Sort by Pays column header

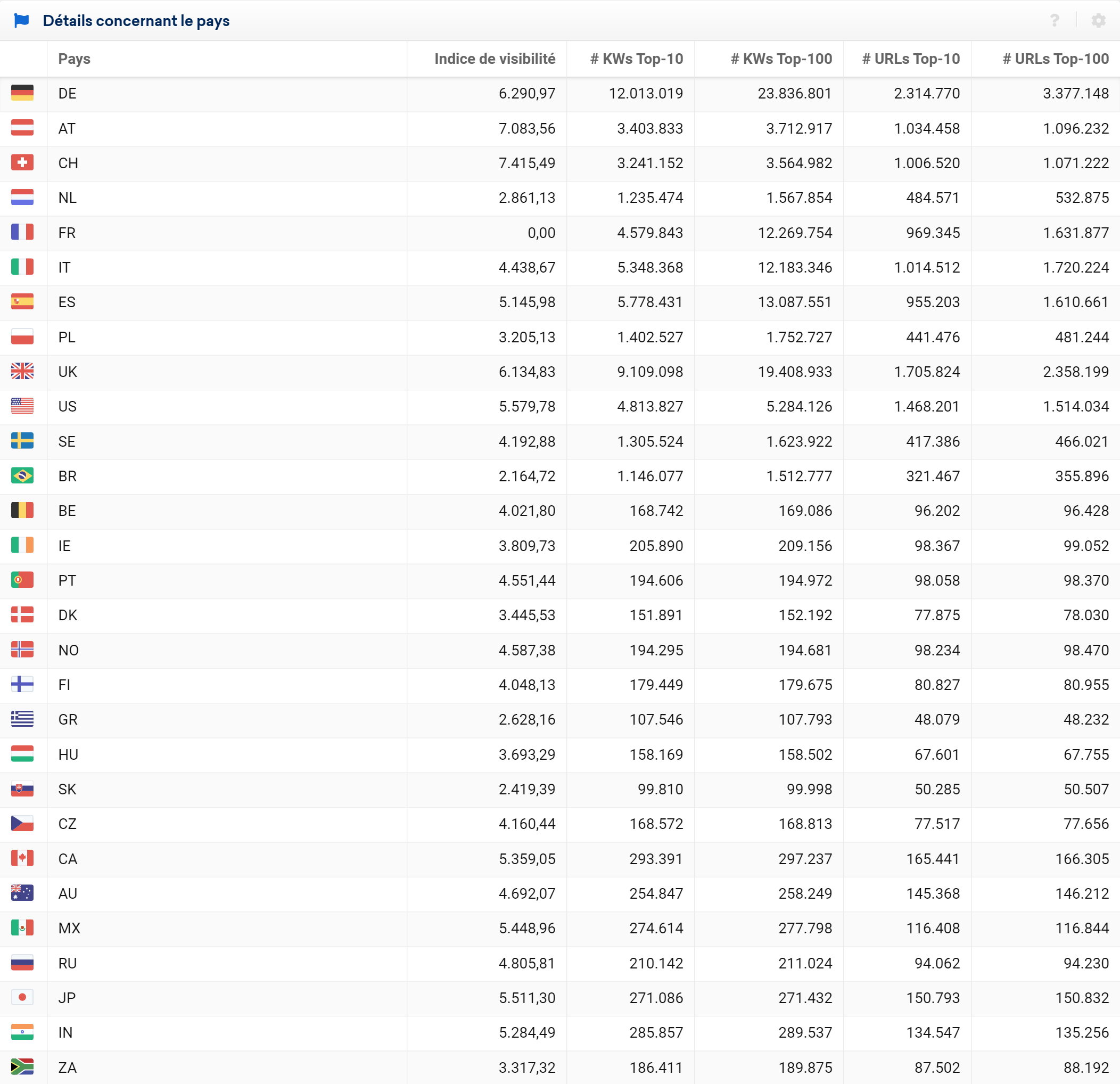tap(75, 59)
